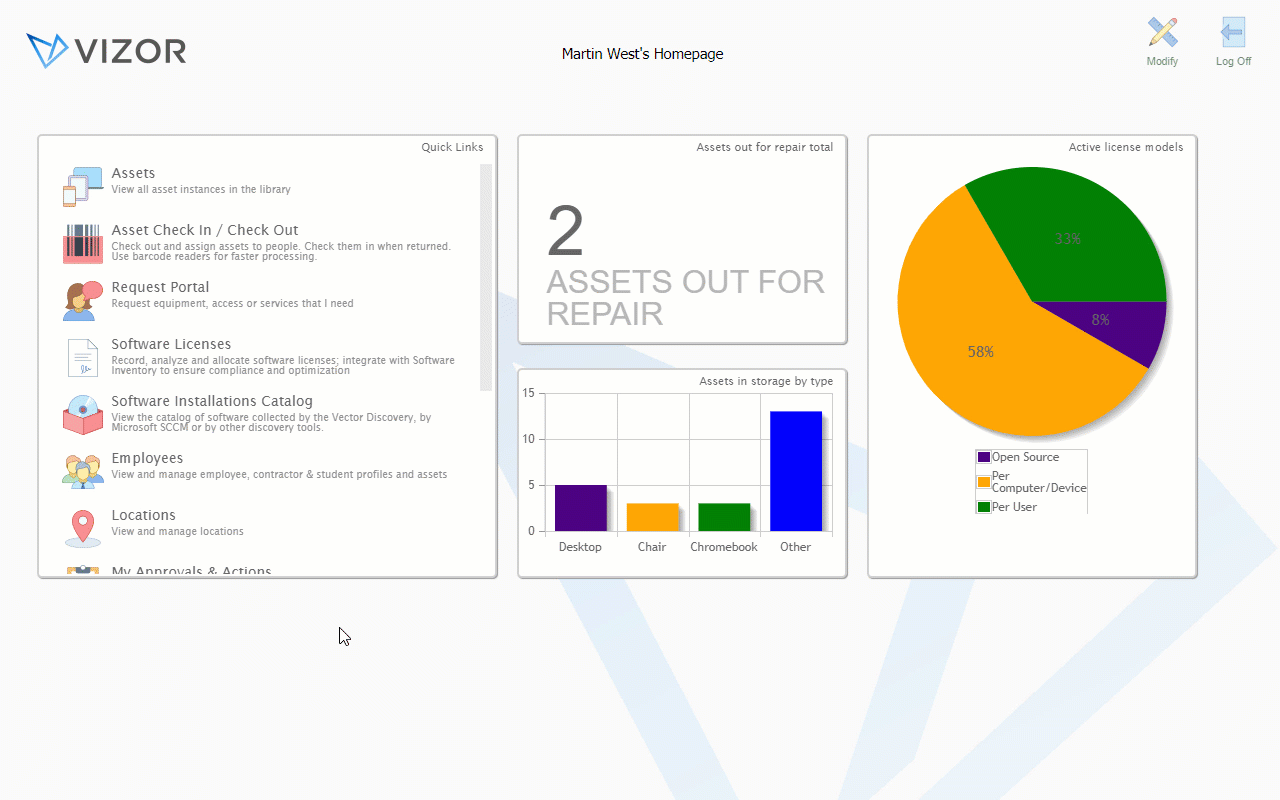Click 'View and manage locations' description

coord(177,531)
